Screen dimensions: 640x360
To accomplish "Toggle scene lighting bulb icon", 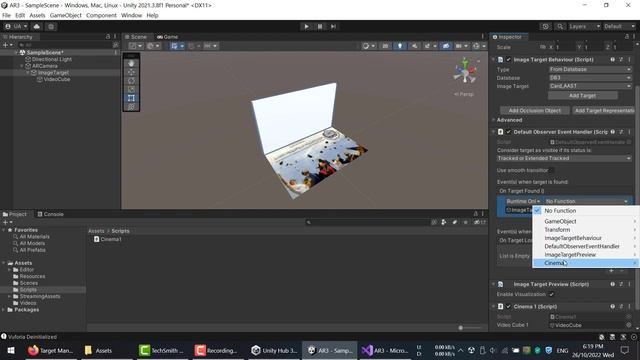I will point(400,46).
